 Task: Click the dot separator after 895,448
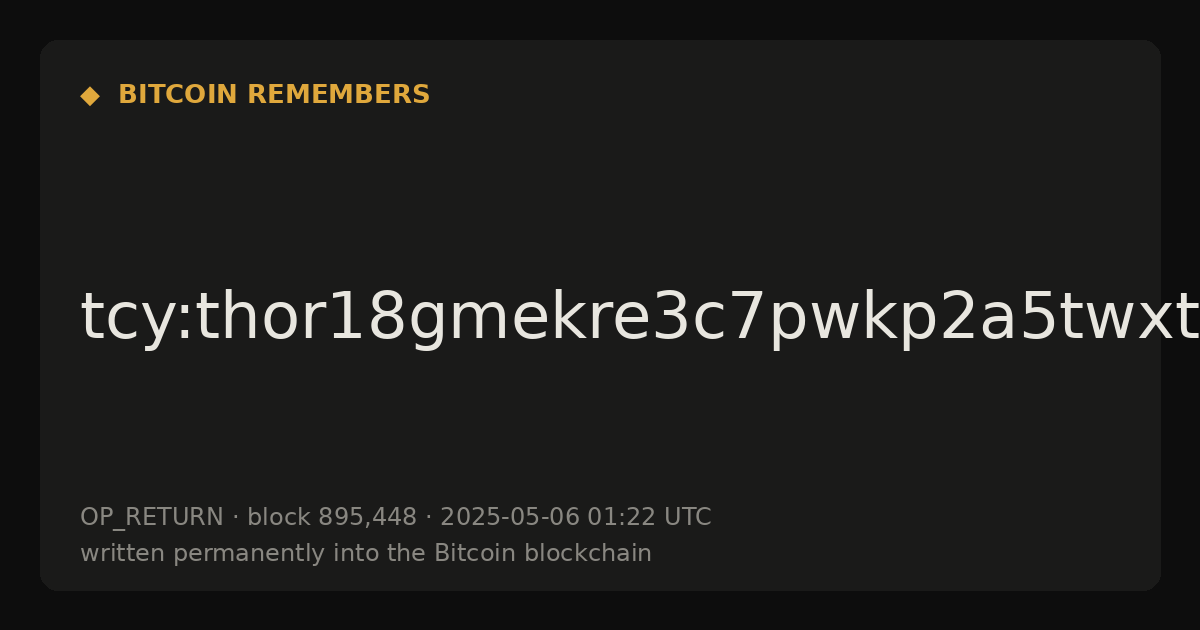[429, 518]
